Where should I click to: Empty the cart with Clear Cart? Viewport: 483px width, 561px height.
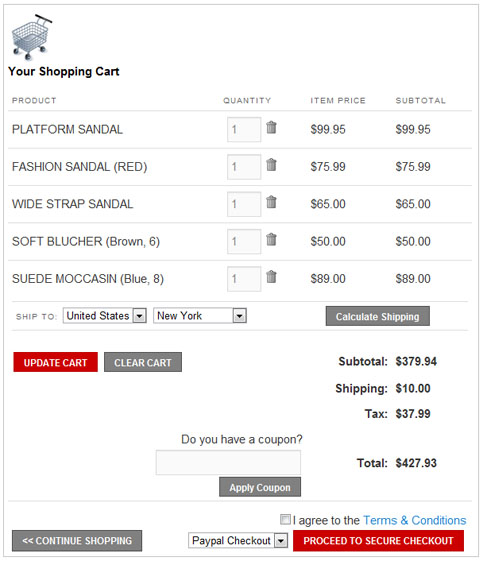click(143, 362)
